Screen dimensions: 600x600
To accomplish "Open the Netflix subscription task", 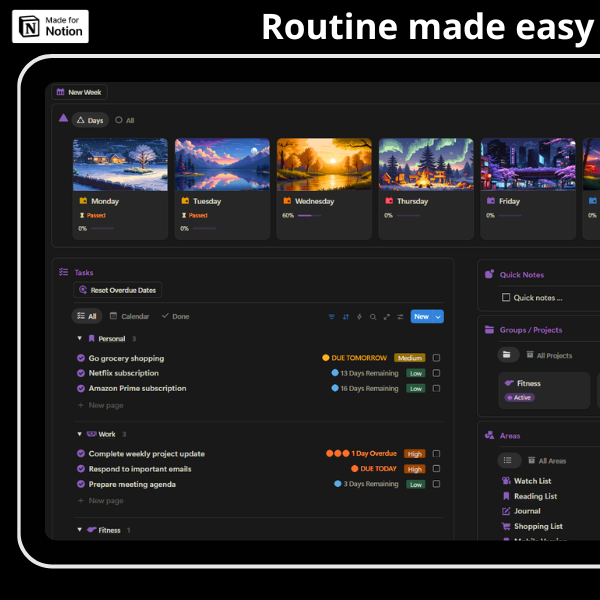I will coord(124,373).
